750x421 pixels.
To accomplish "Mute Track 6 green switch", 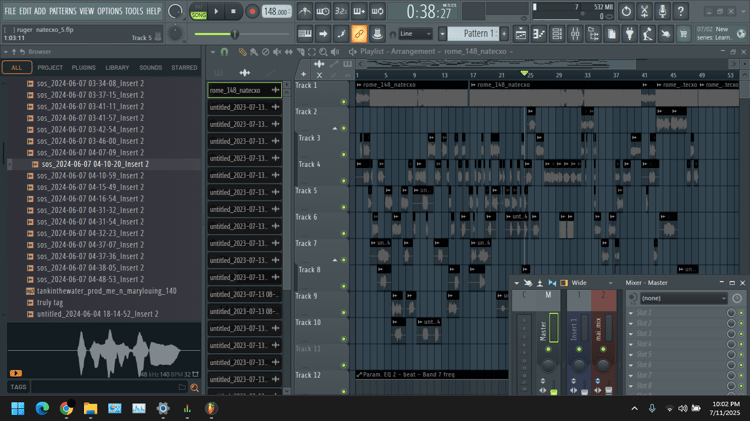I will coord(343,233).
